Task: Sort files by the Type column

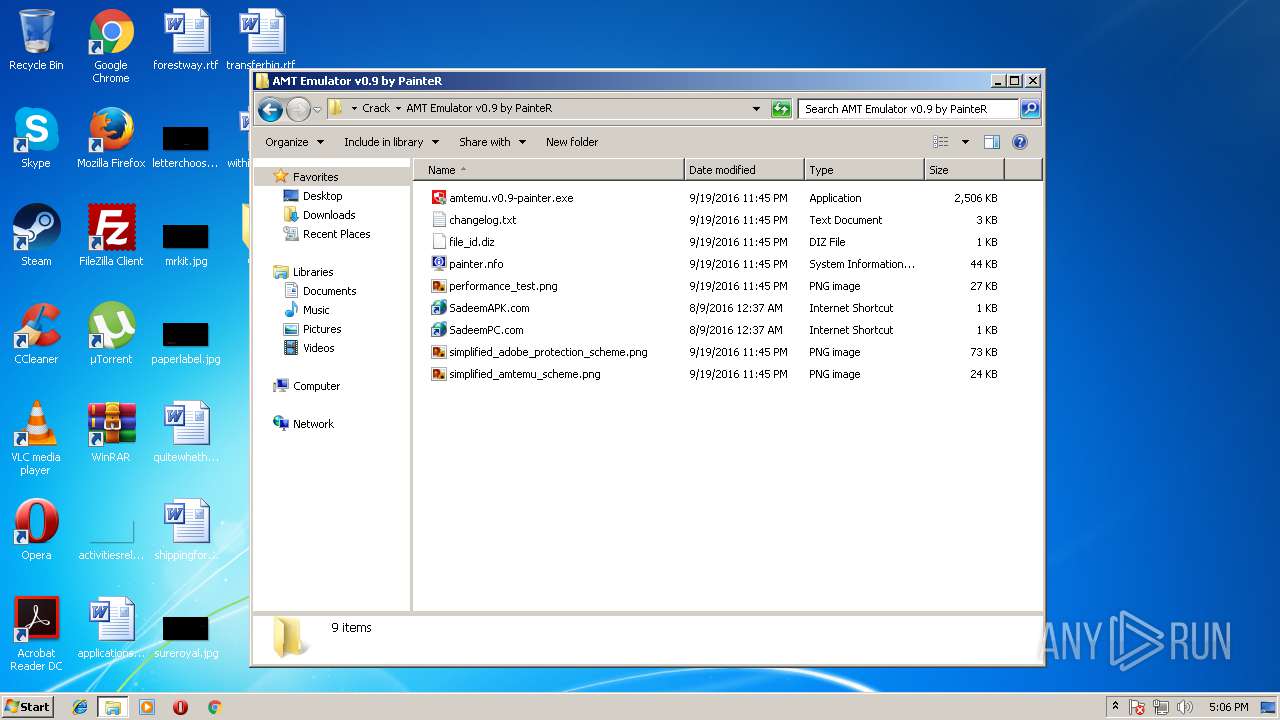Action: point(864,170)
